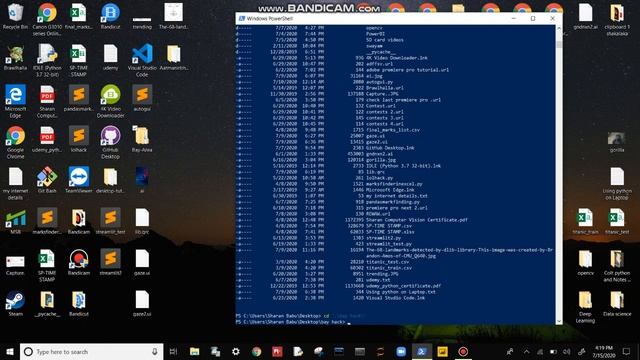
Task: Select streamlit_test file icon
Action: click(x=110, y=221)
